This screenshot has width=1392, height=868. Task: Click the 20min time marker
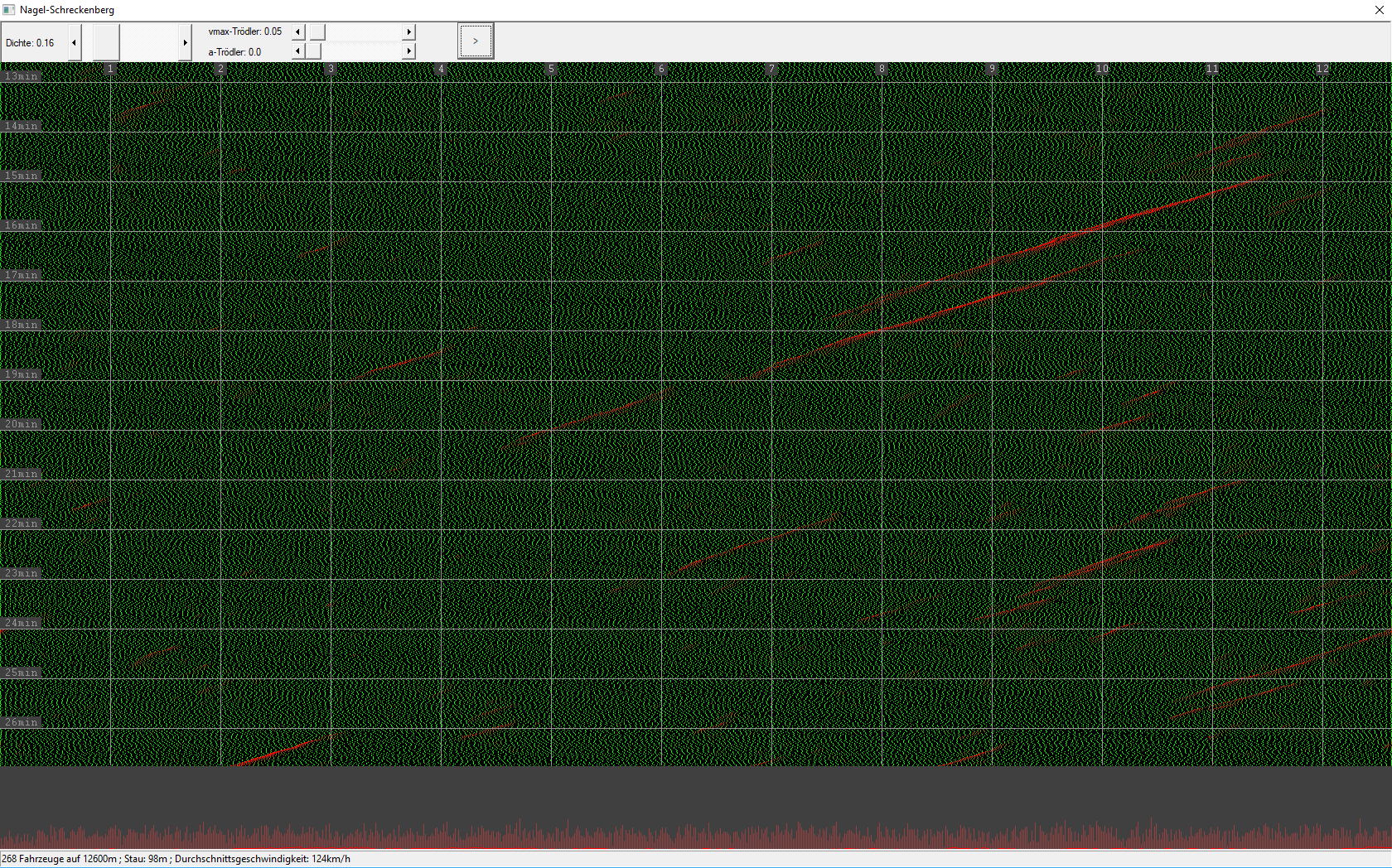pyautogui.click(x=22, y=424)
